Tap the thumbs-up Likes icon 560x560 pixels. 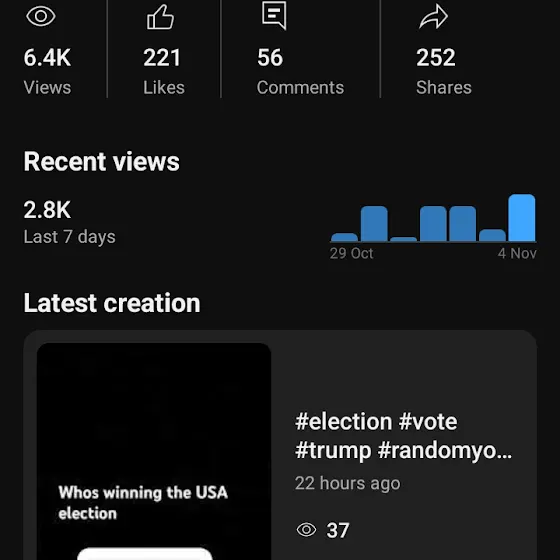160,17
